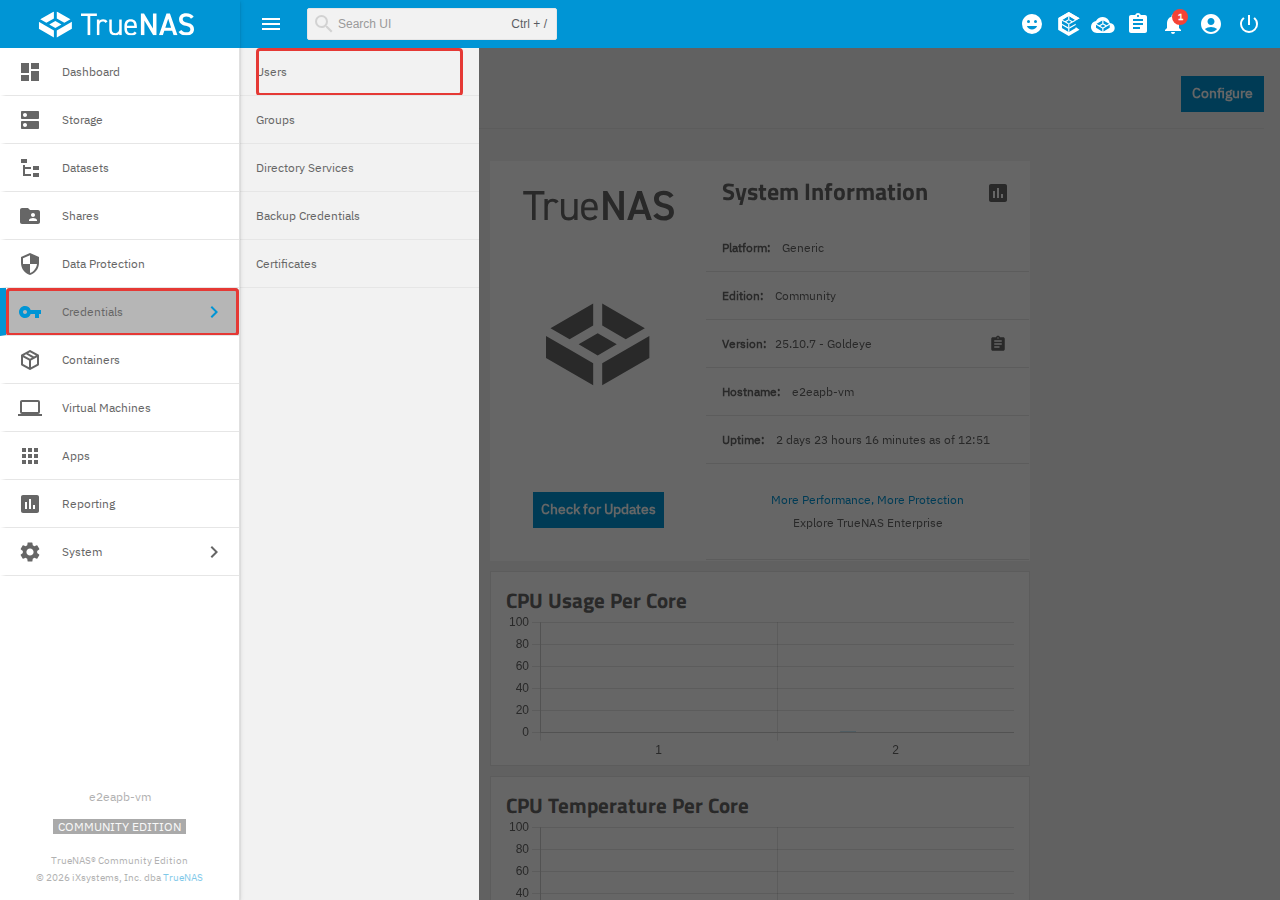Open the TrueCommand status icon
This screenshot has width=1280, height=900.
[x=1068, y=24]
